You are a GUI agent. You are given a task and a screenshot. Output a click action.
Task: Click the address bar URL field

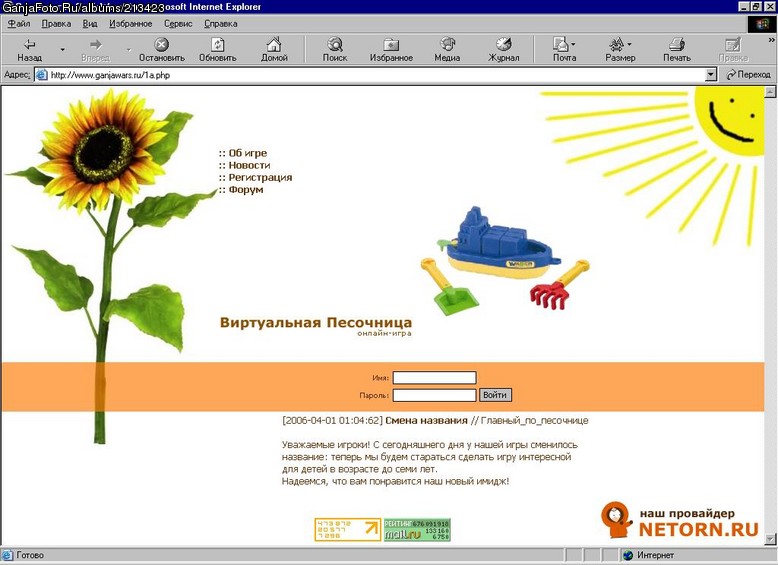(377, 75)
